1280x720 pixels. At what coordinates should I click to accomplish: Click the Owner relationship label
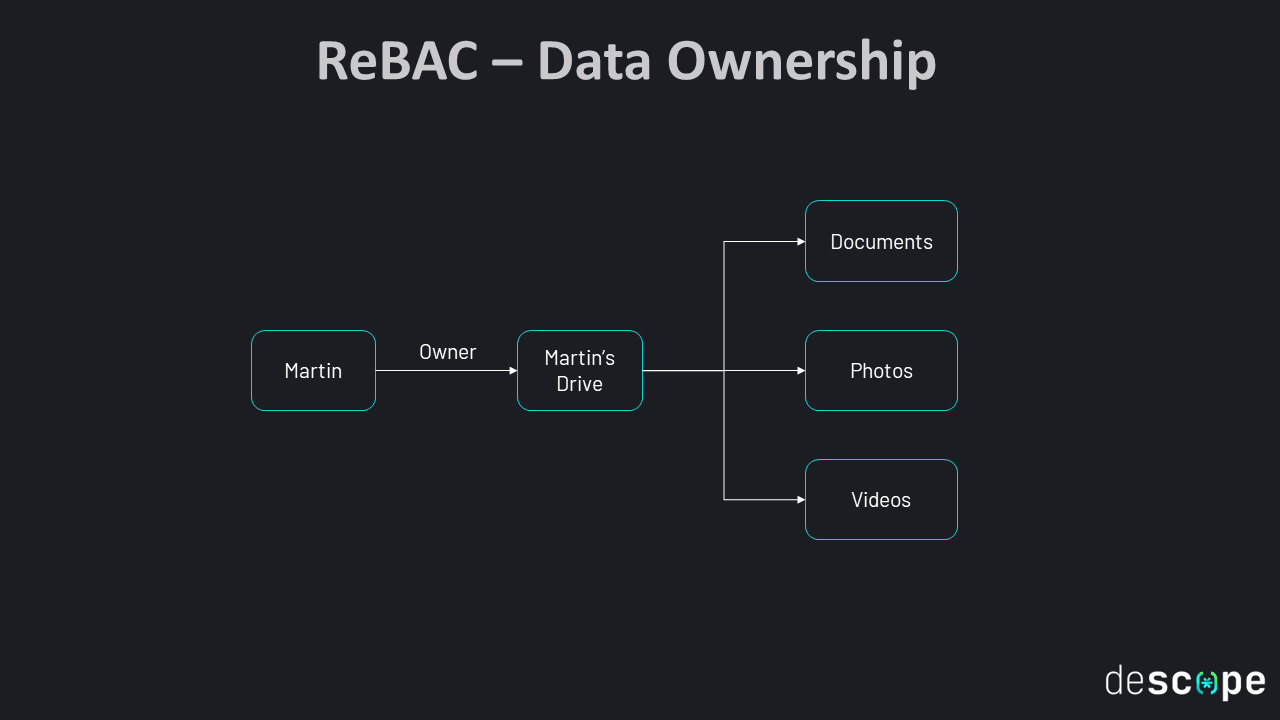tap(447, 352)
